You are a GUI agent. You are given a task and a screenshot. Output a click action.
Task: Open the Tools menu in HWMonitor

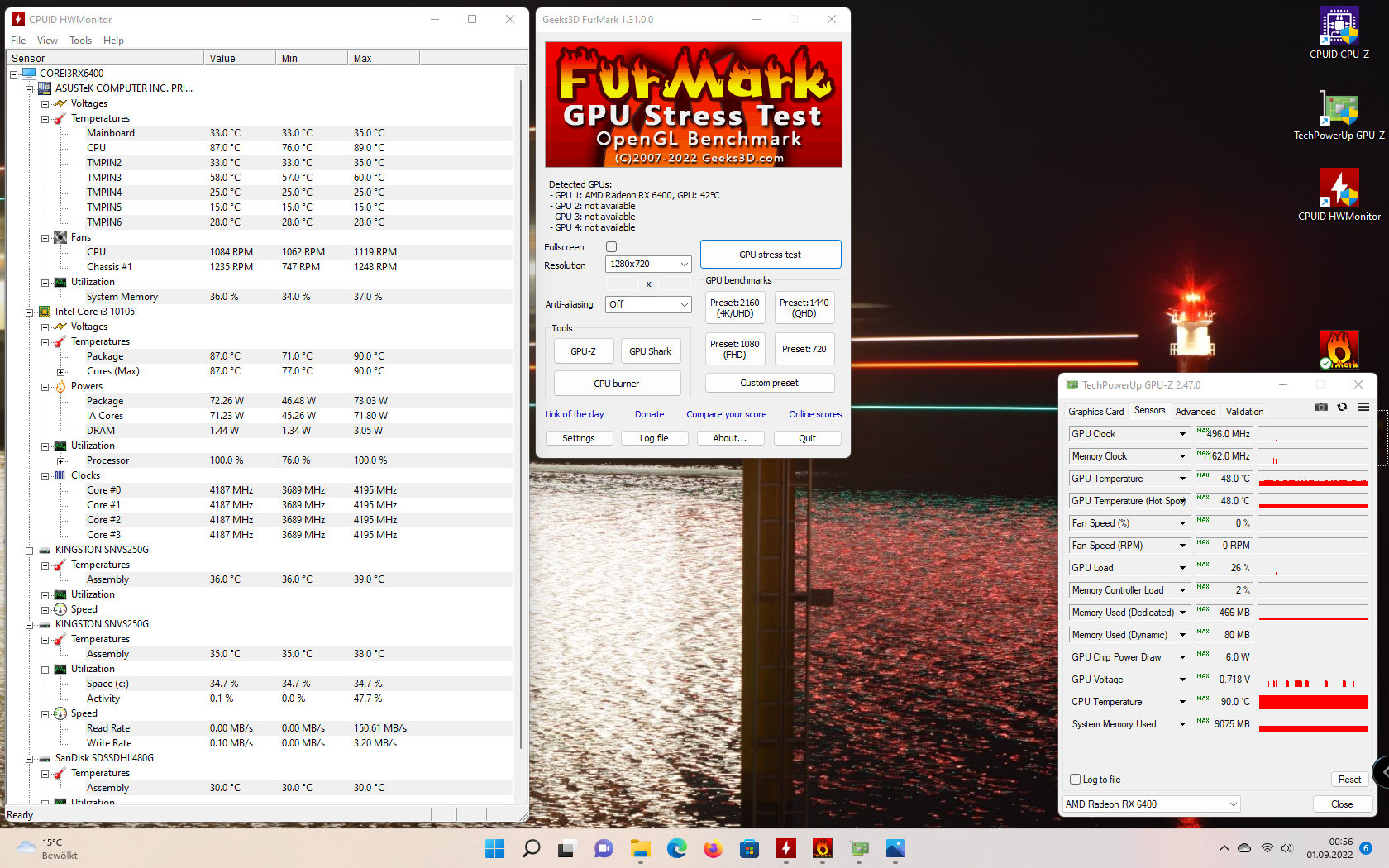tap(81, 41)
